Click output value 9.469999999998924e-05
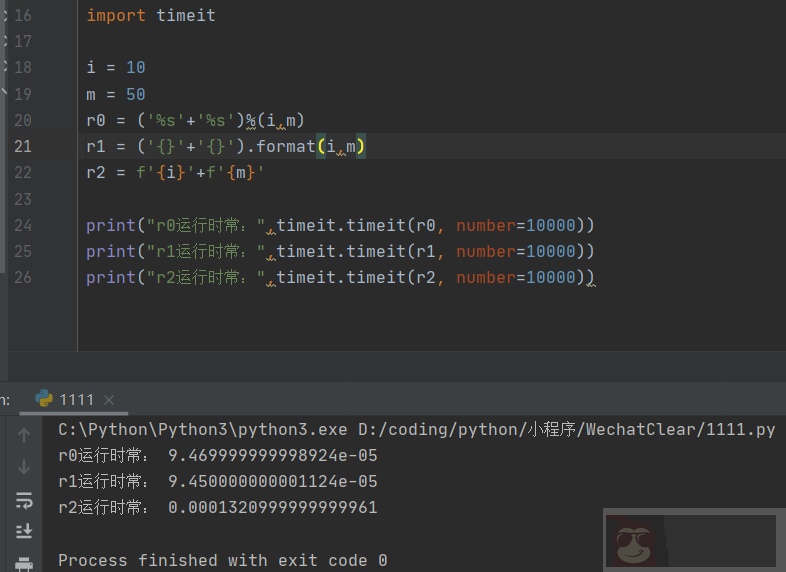The image size is (786, 572). pyautogui.click(x=273, y=456)
